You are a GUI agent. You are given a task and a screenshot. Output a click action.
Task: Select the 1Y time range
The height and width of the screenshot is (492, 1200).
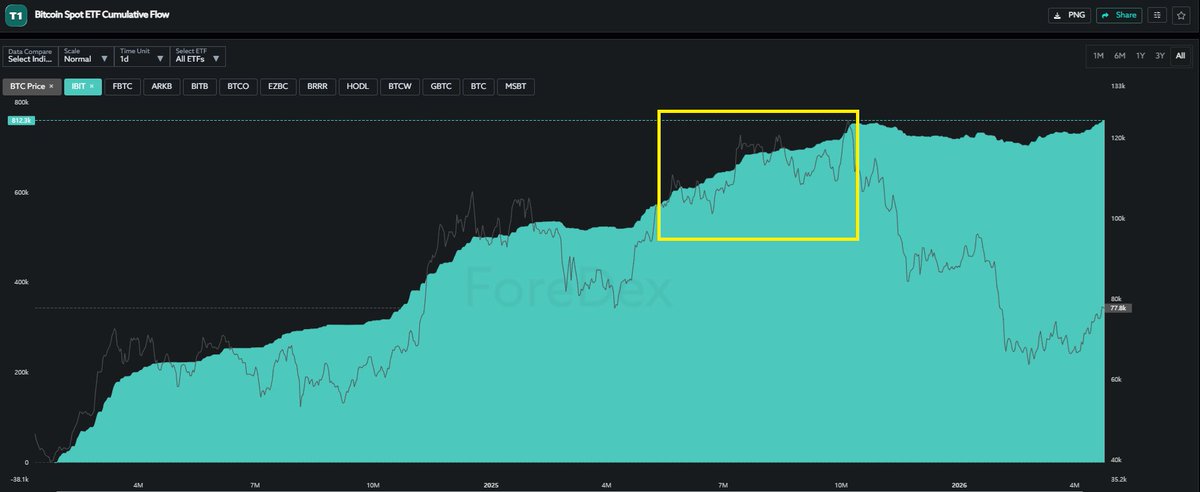click(1140, 55)
